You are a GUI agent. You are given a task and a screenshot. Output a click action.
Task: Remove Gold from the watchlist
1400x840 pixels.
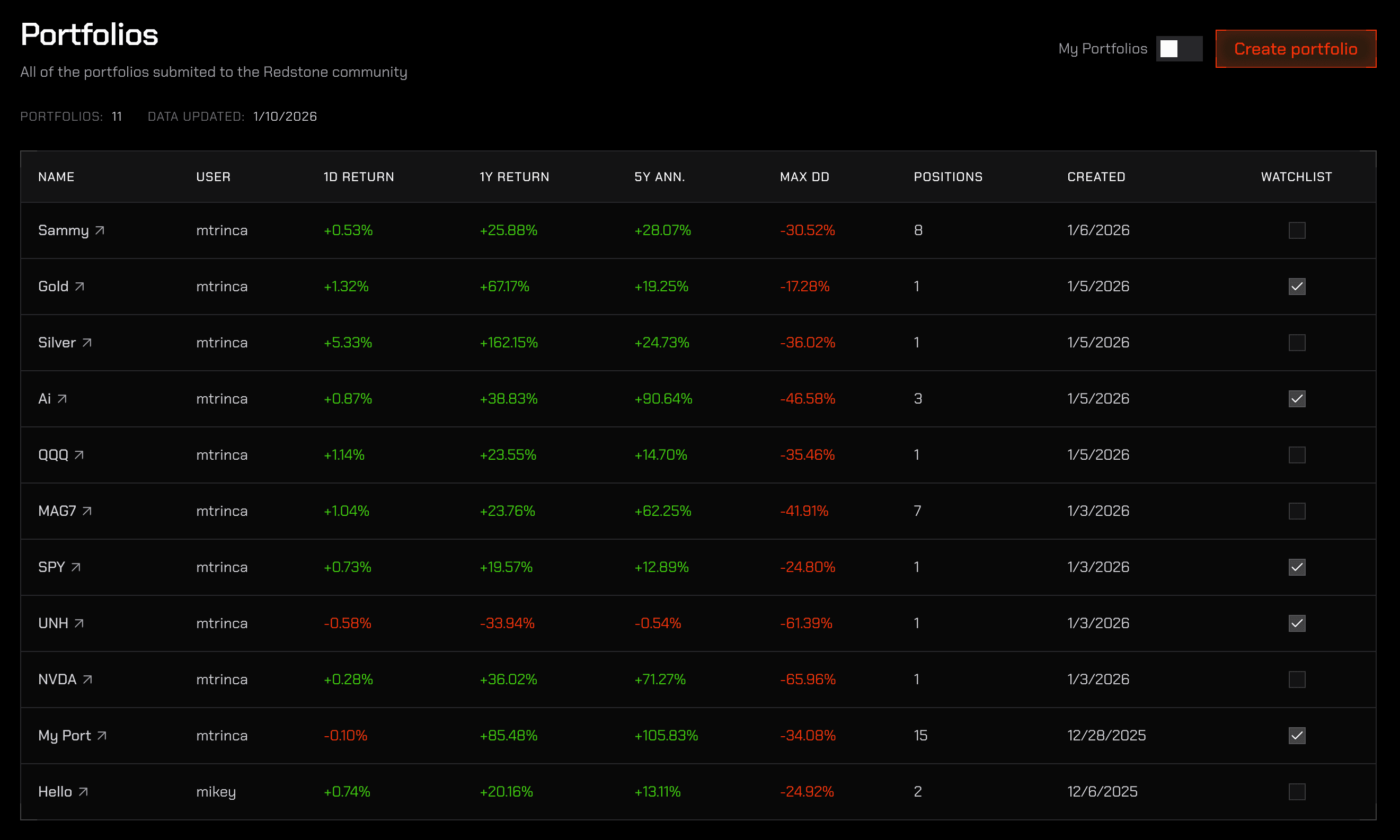(1297, 286)
